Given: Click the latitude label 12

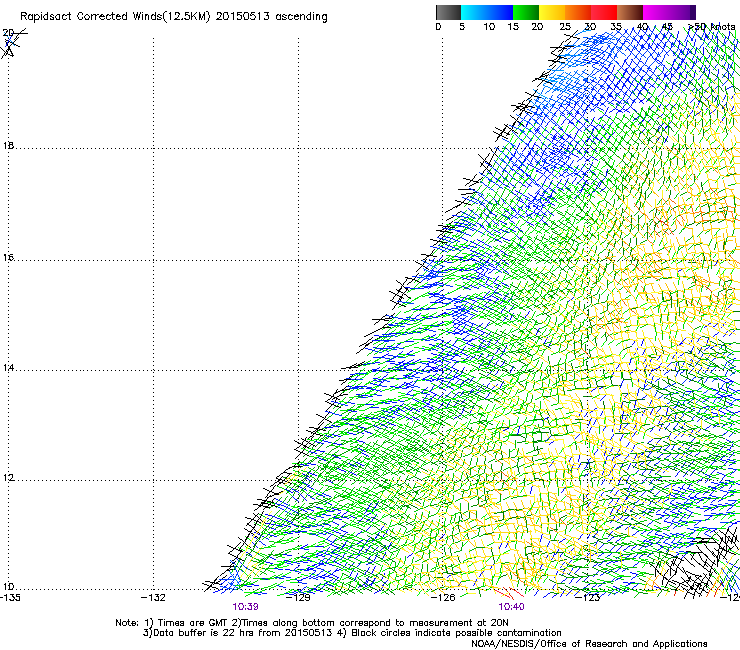Looking at the screenshot, I should coord(8,478).
